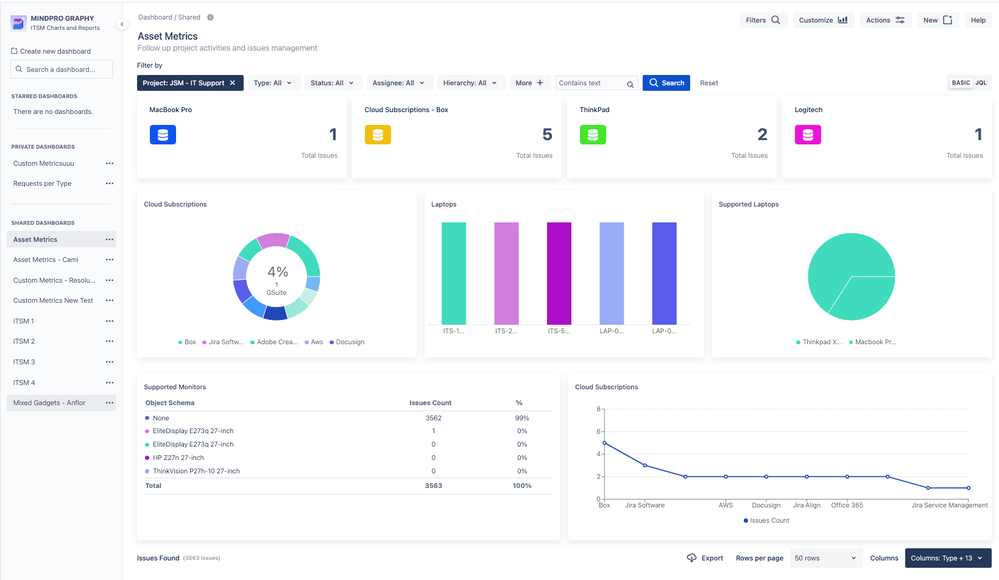Open options menu for Custom Metricsuuu dashboard
Viewport: 999px width, 580px height.
(x=110, y=163)
